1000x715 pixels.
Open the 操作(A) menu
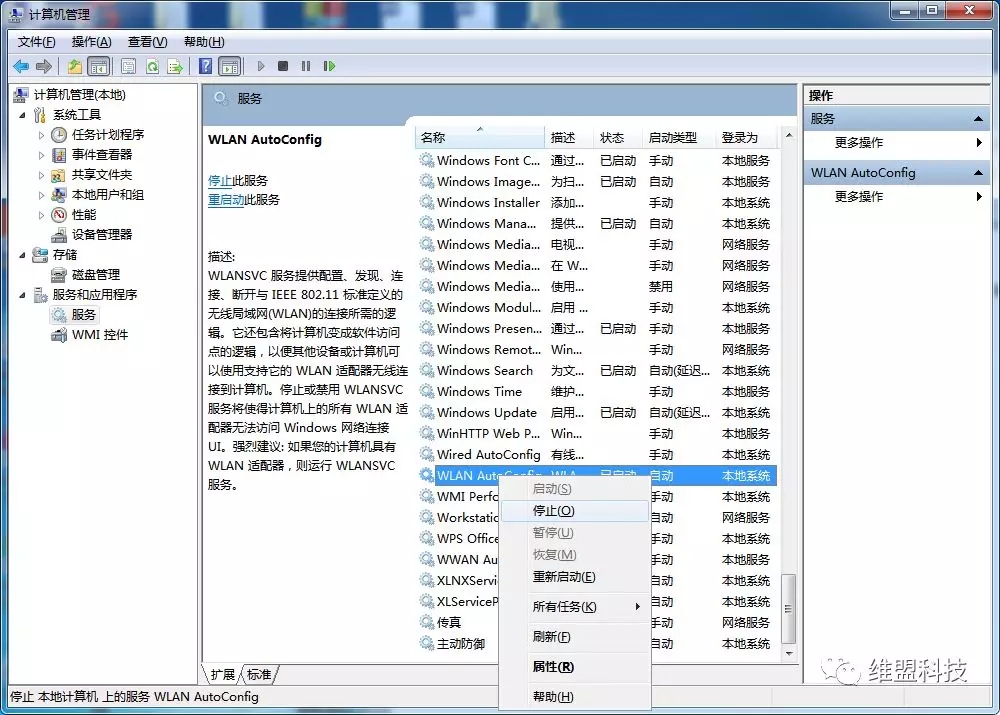(91, 42)
